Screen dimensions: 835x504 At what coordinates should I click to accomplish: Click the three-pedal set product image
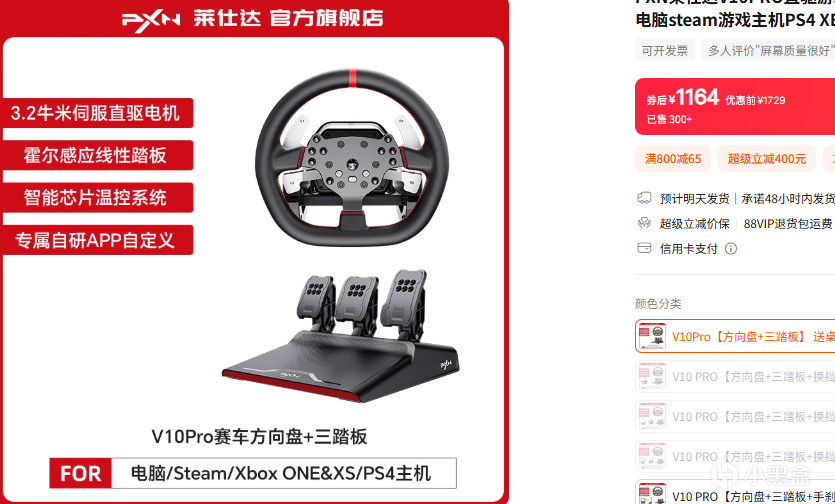click(x=341, y=336)
